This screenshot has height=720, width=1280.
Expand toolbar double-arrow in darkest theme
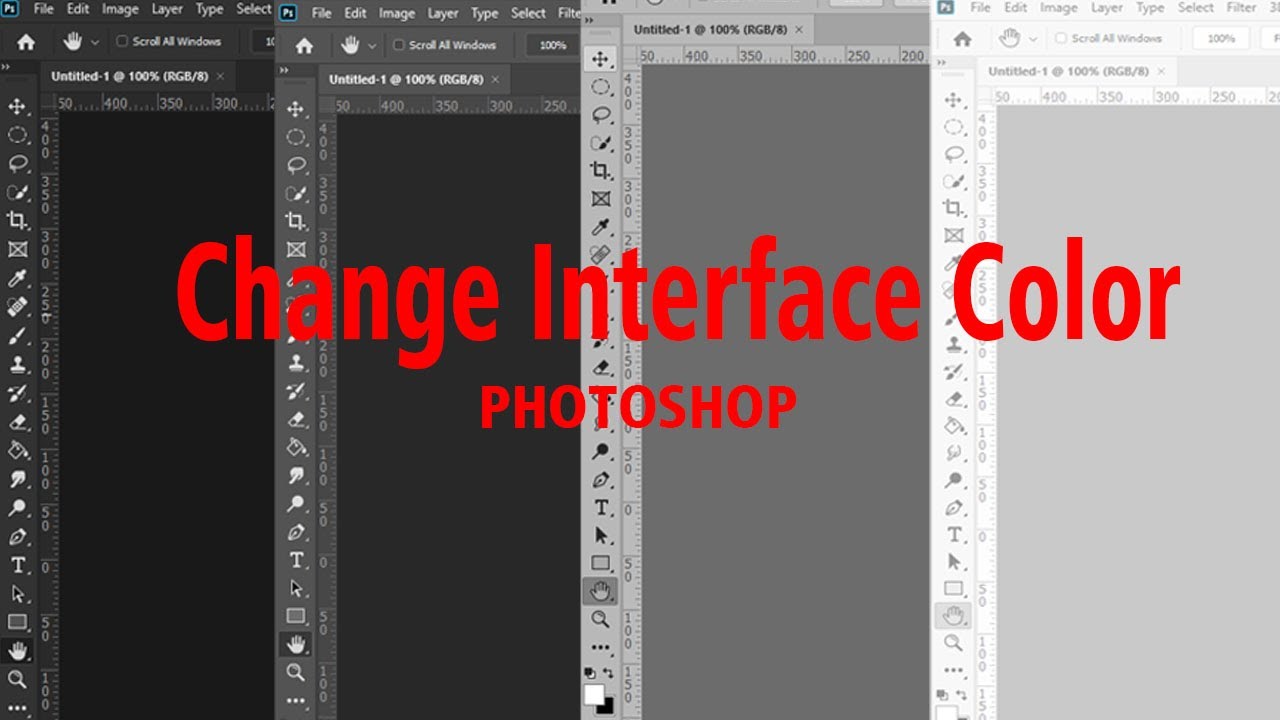pos(6,67)
